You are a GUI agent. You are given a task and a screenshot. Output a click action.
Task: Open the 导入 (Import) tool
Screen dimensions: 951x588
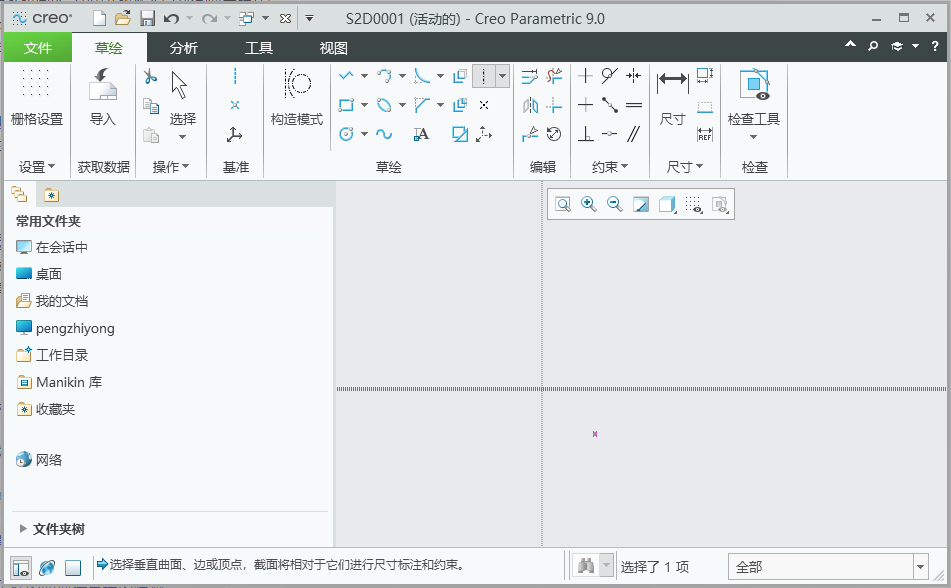pyautogui.click(x=103, y=95)
